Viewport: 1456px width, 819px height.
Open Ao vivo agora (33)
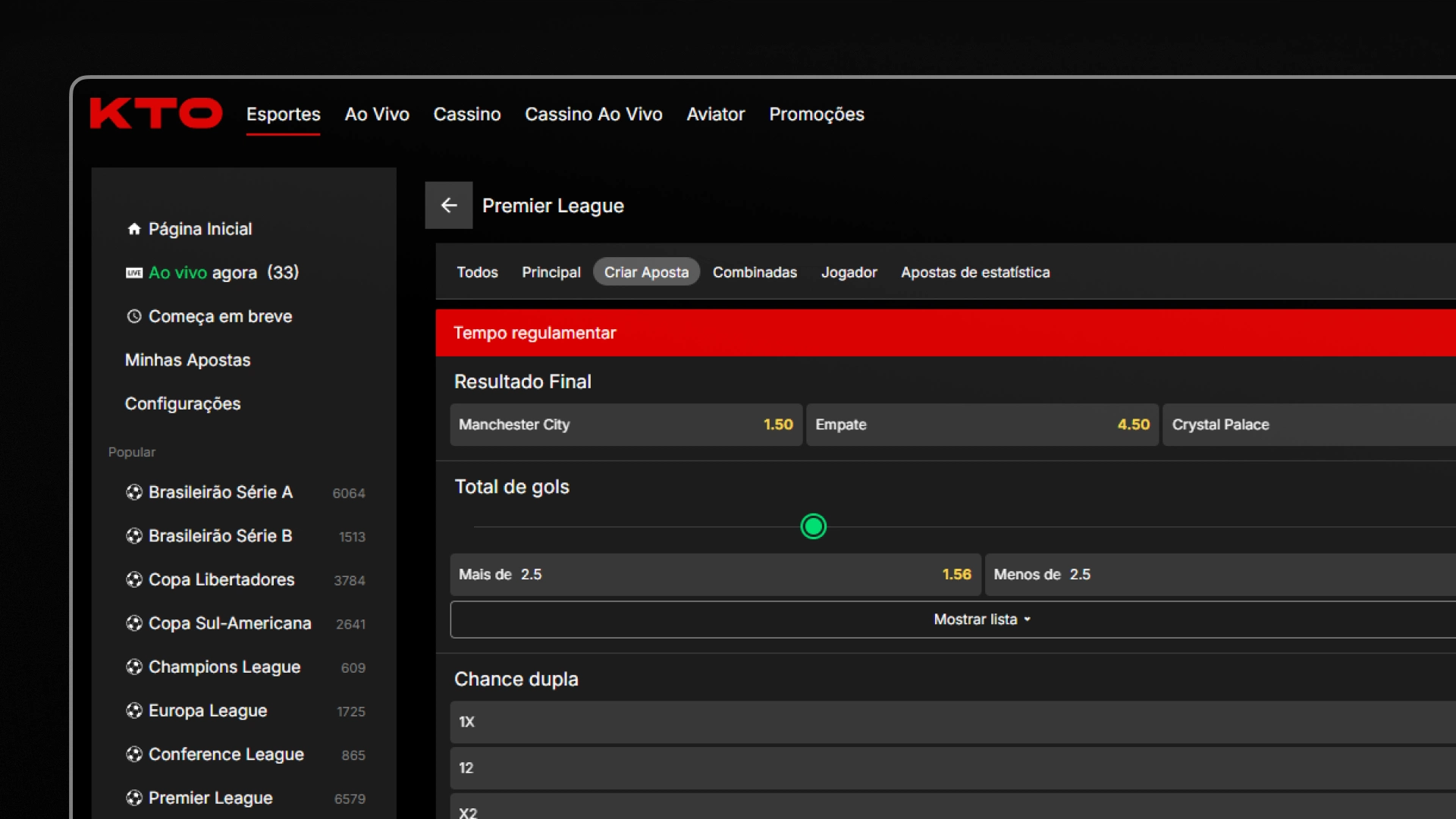click(x=224, y=273)
